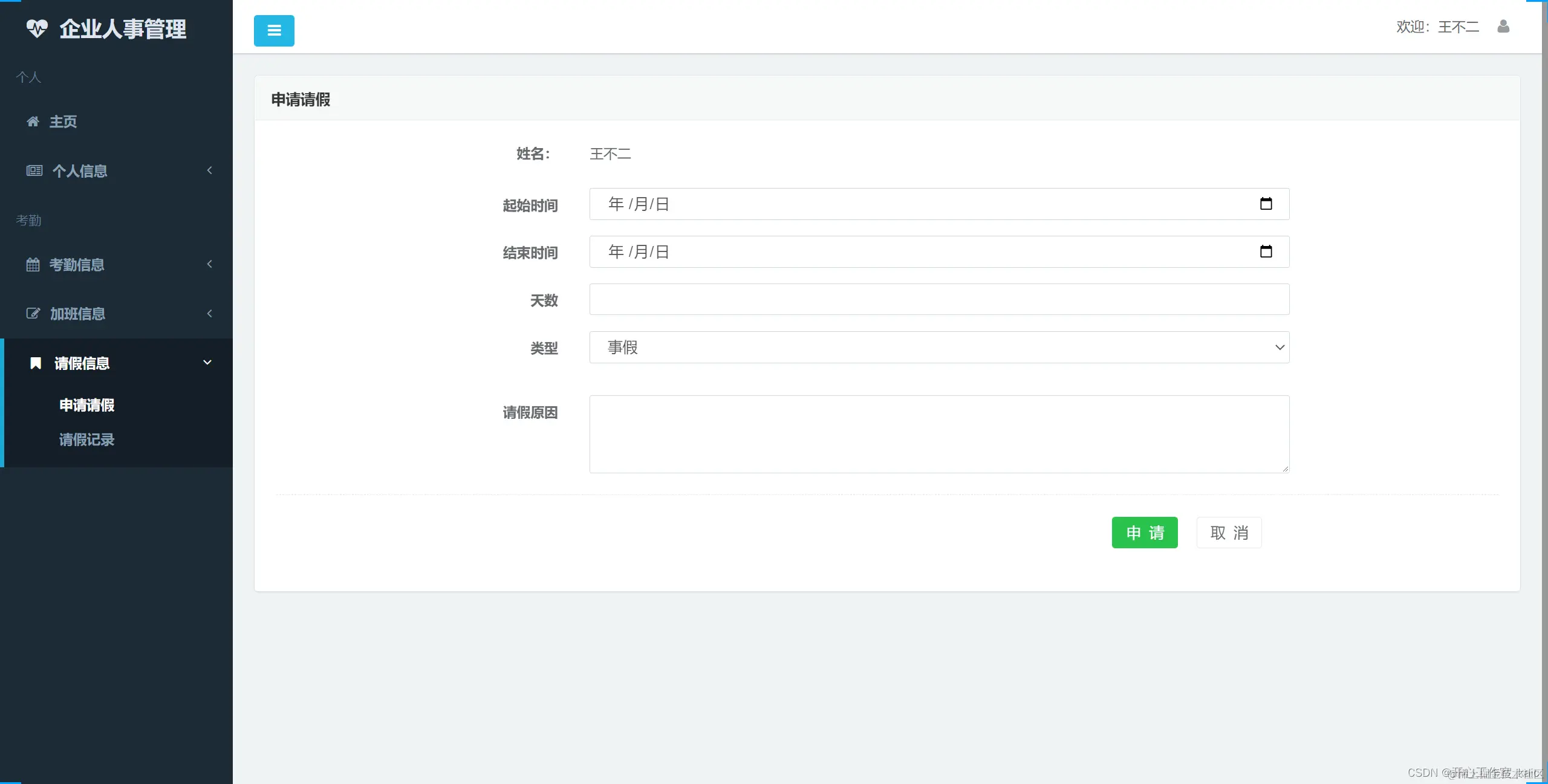Click the page vertical scrollbar
Viewport: 1548px width, 784px height.
1544,387
